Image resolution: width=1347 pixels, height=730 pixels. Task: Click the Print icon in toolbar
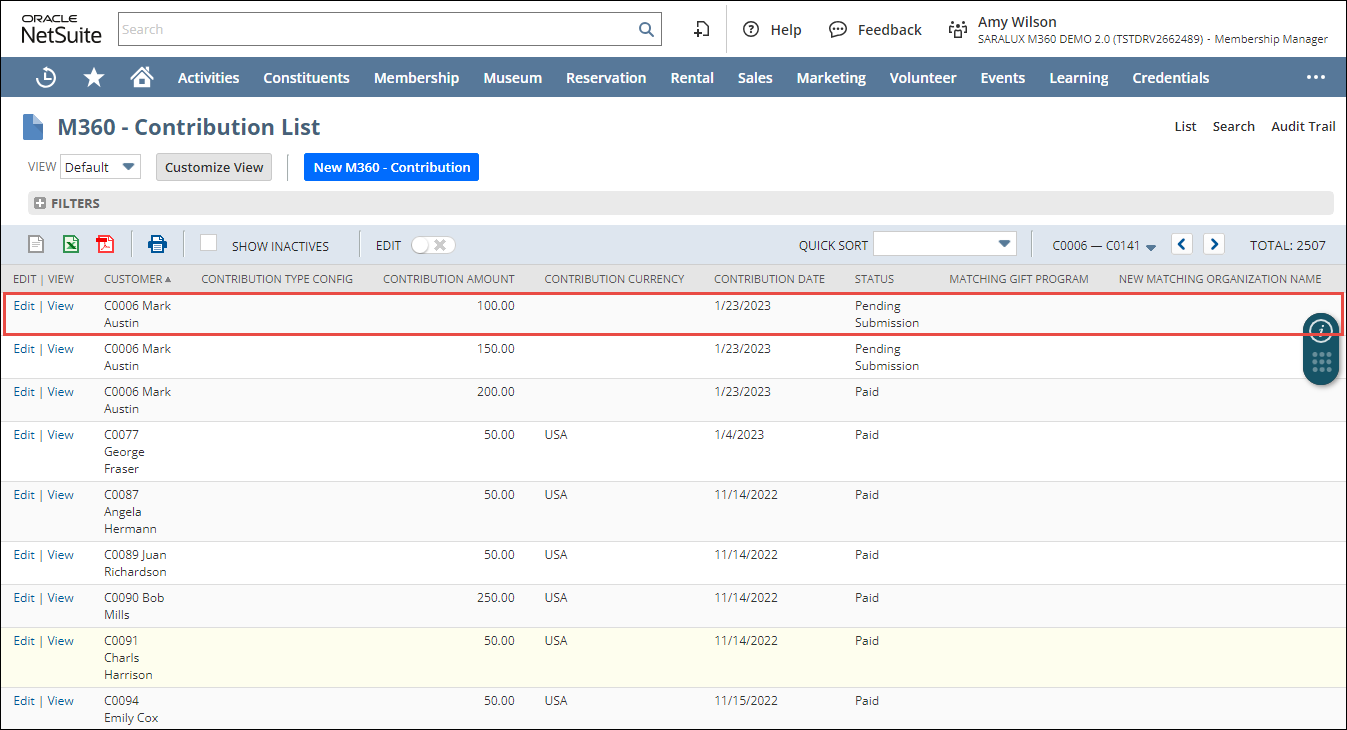pos(158,244)
